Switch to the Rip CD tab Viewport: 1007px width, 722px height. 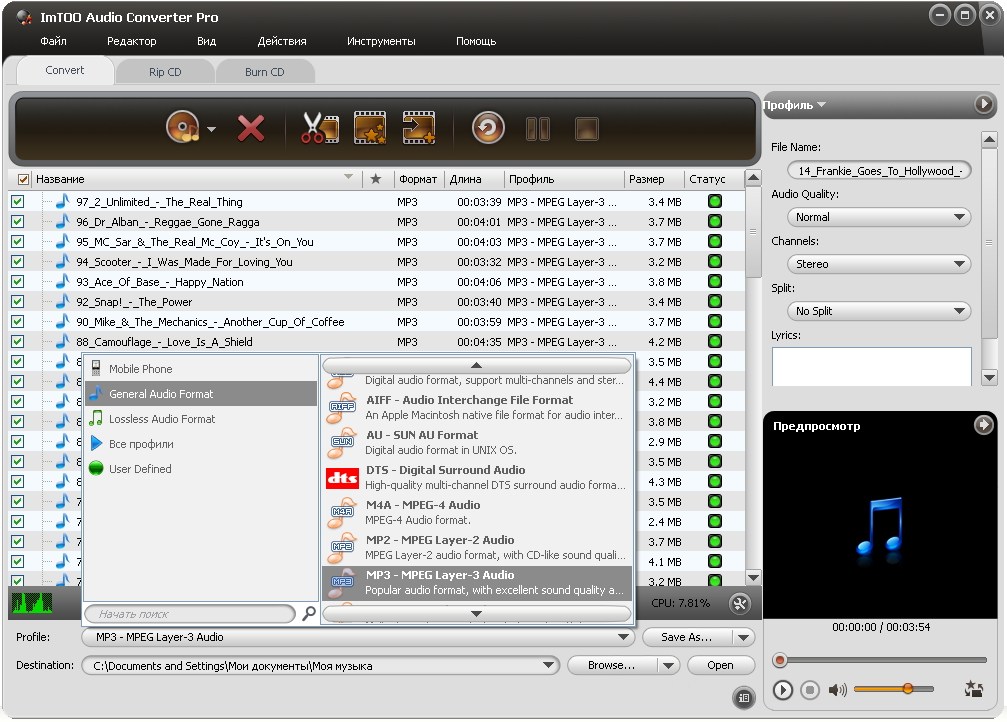[165, 72]
